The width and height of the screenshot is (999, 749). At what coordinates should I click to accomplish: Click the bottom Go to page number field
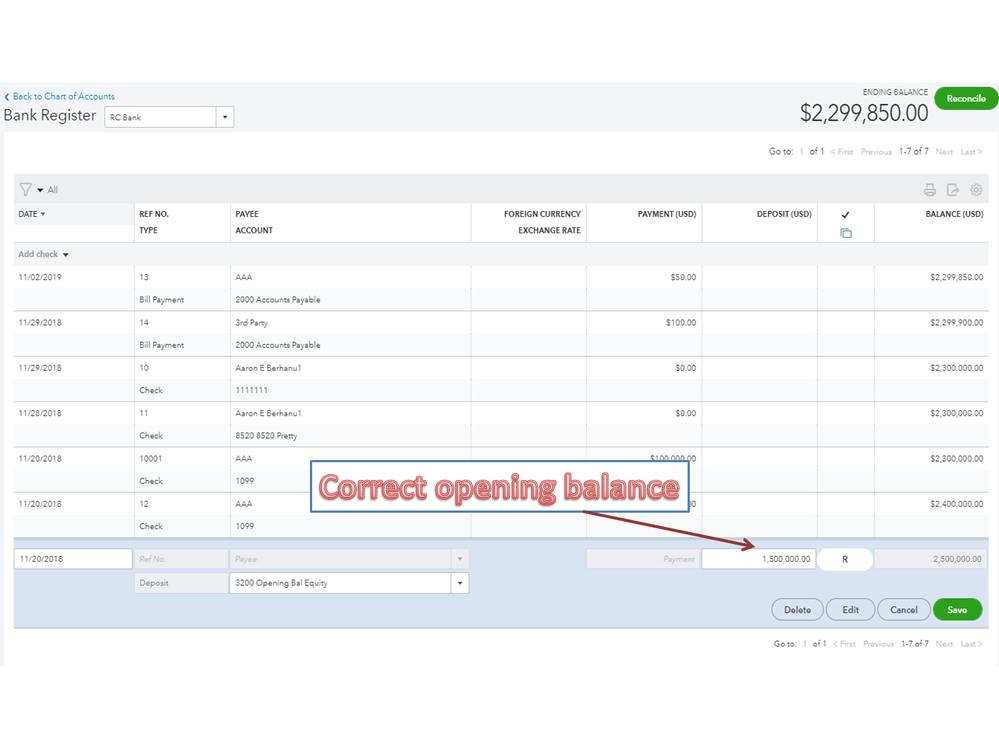[805, 644]
